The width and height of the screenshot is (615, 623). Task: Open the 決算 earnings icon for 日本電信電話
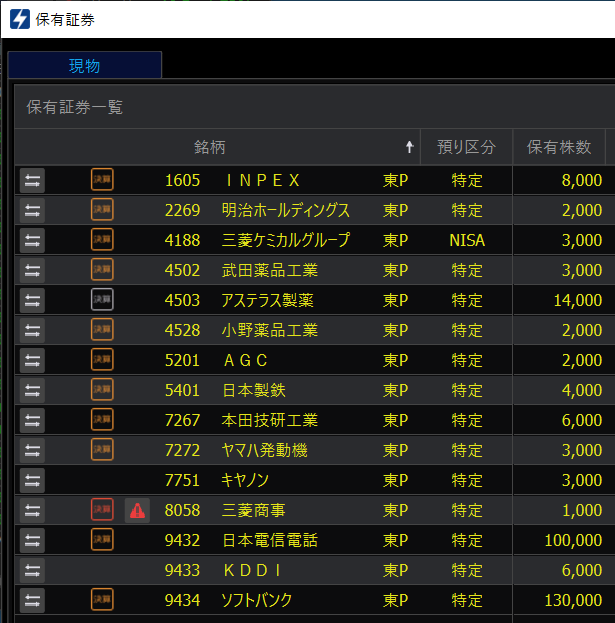[x=102, y=540]
